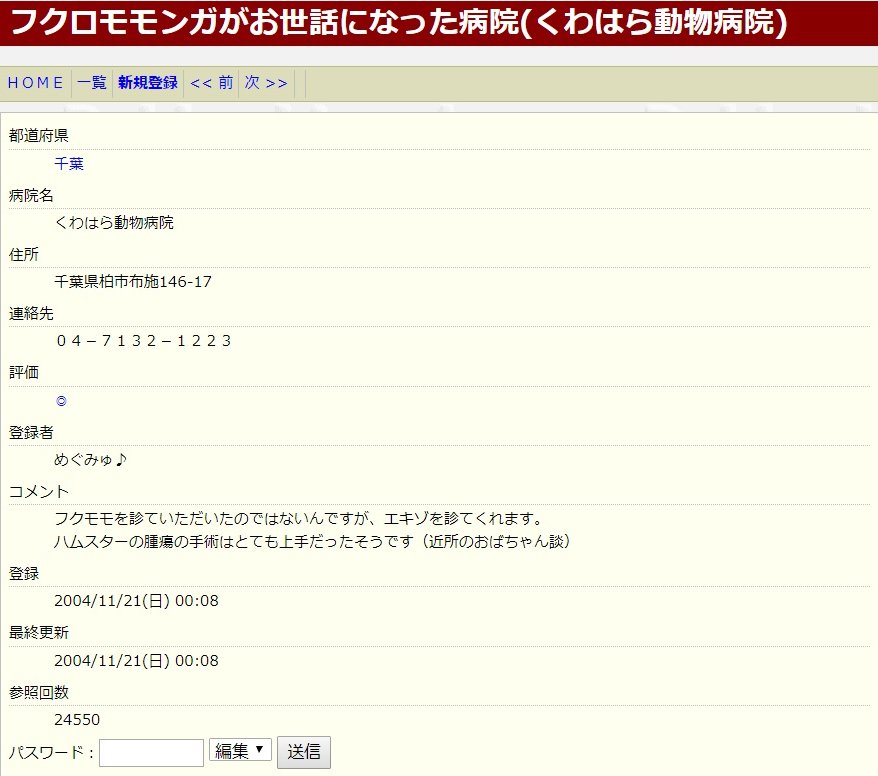
Task: Focus the パスワード input field
Action: 151,752
